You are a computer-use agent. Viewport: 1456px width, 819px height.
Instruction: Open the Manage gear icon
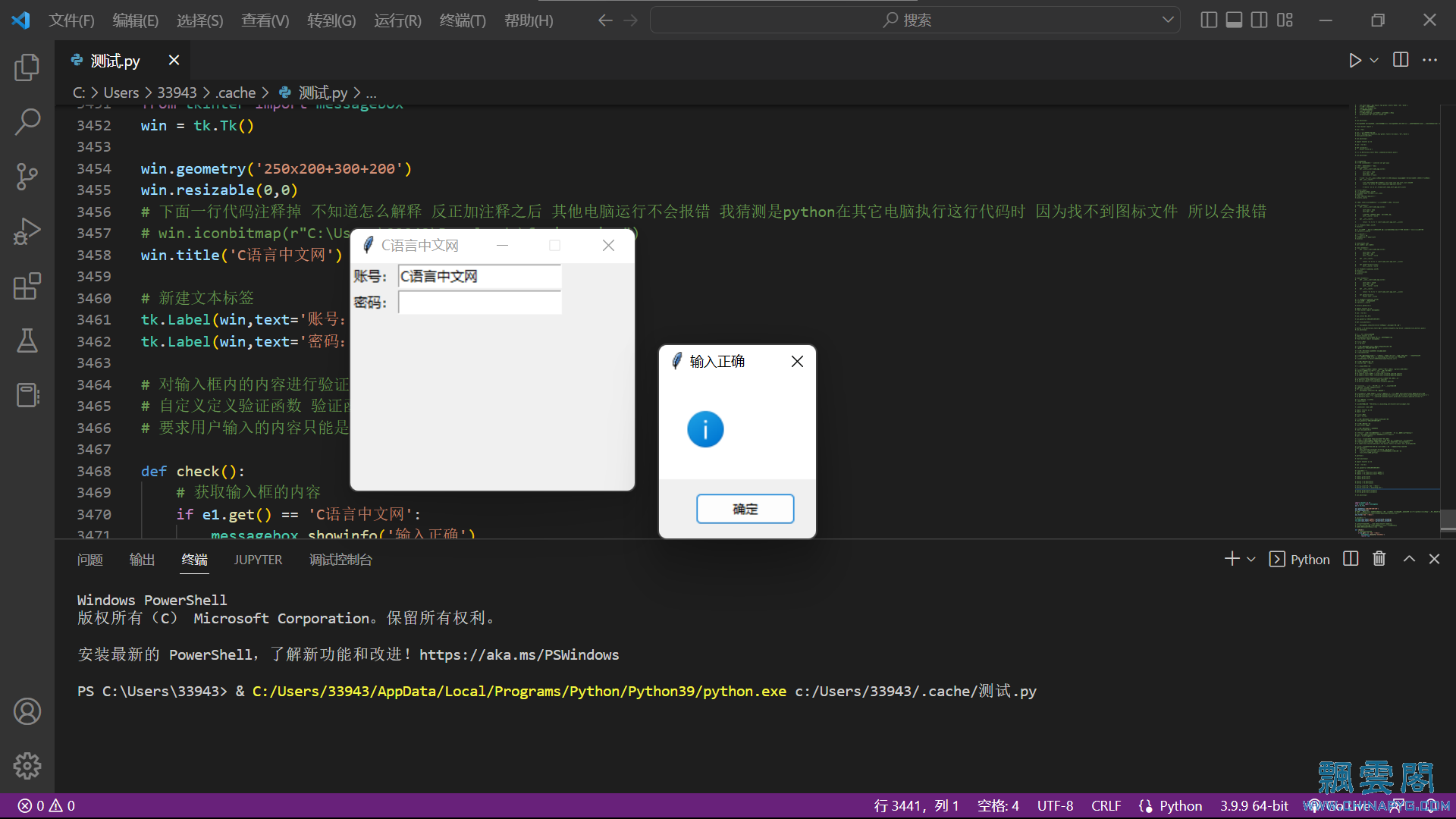pos(27,766)
